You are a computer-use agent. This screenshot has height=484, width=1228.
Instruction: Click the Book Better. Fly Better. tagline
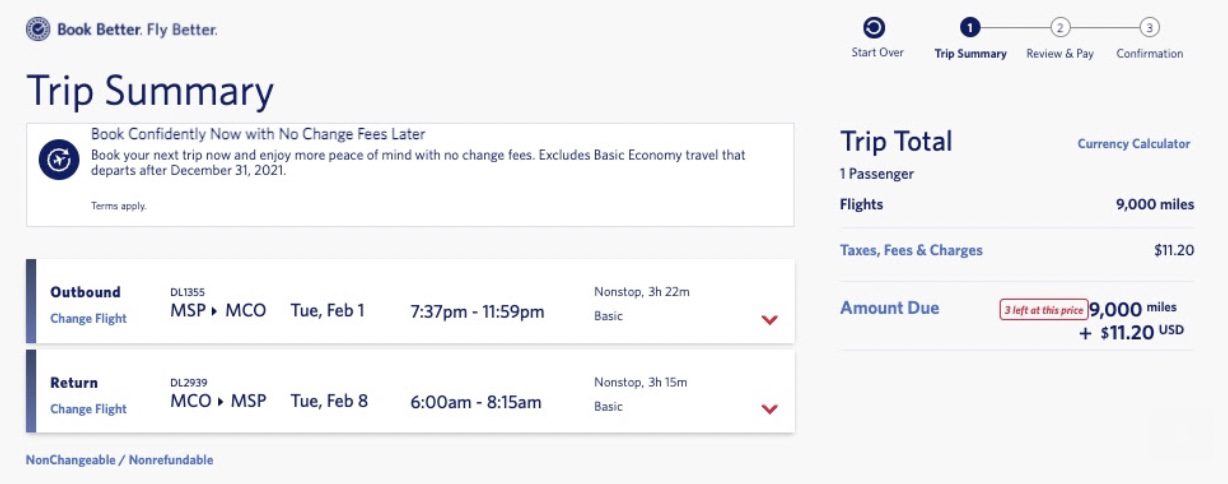click(137, 30)
